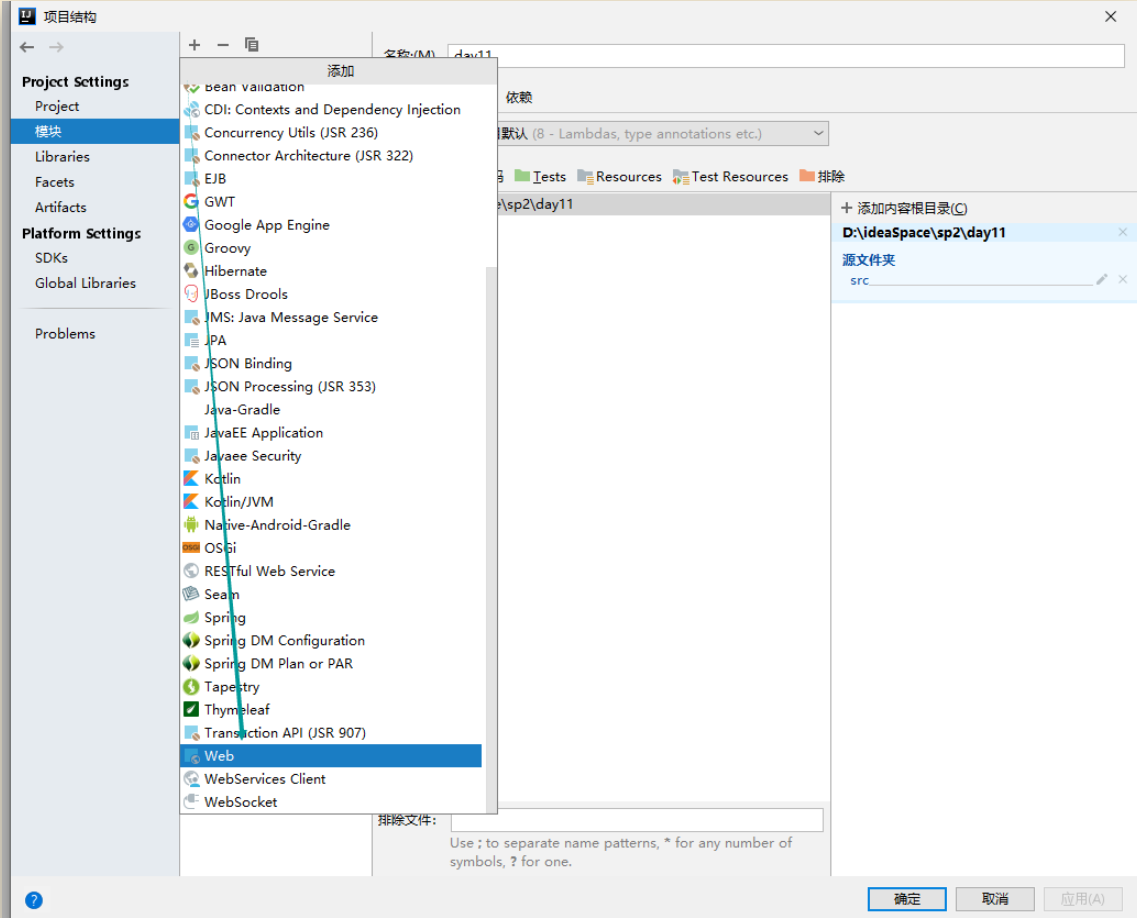Image resolution: width=1137 pixels, height=918 pixels.
Task: Mark as Tests folder button
Action: [x=540, y=176]
